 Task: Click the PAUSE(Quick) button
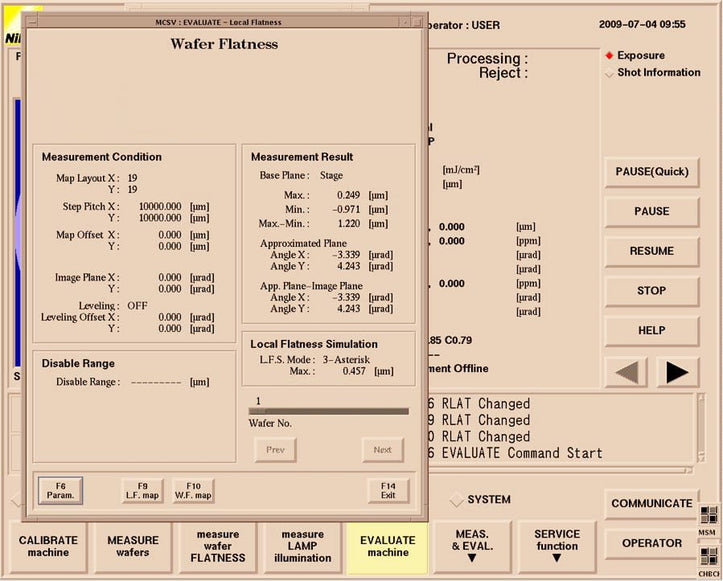coord(652,172)
